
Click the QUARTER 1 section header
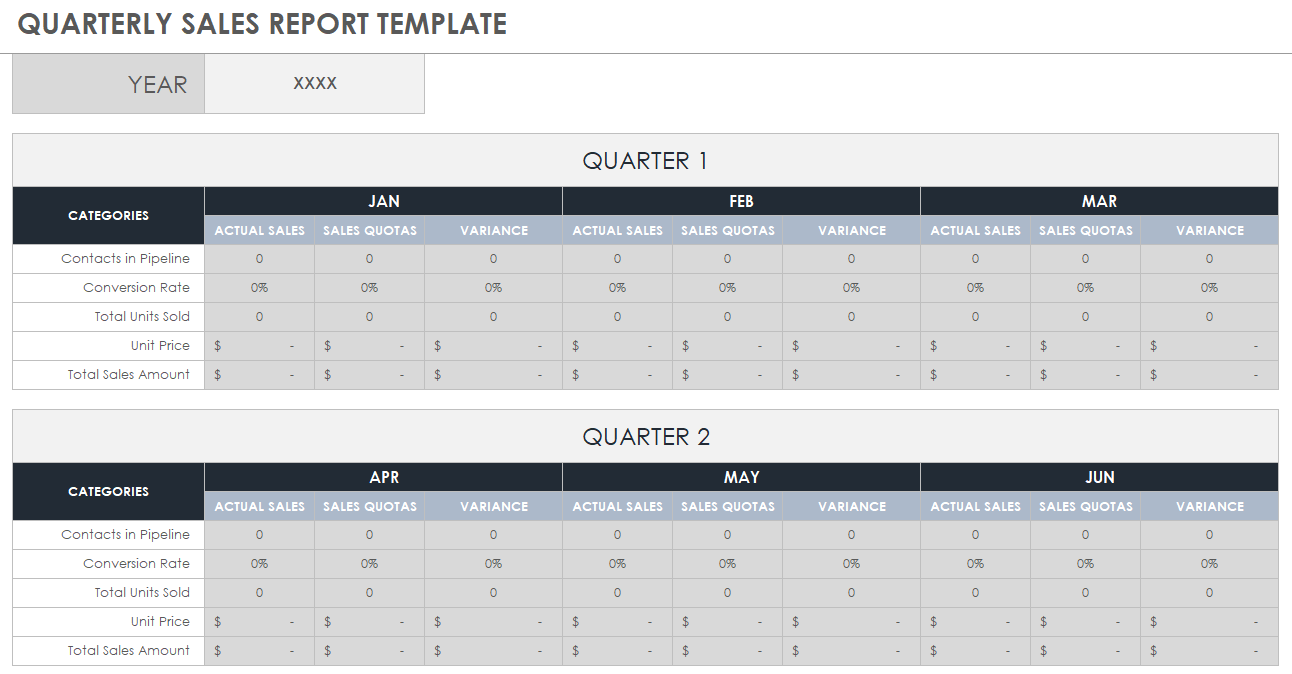pyautogui.click(x=645, y=160)
